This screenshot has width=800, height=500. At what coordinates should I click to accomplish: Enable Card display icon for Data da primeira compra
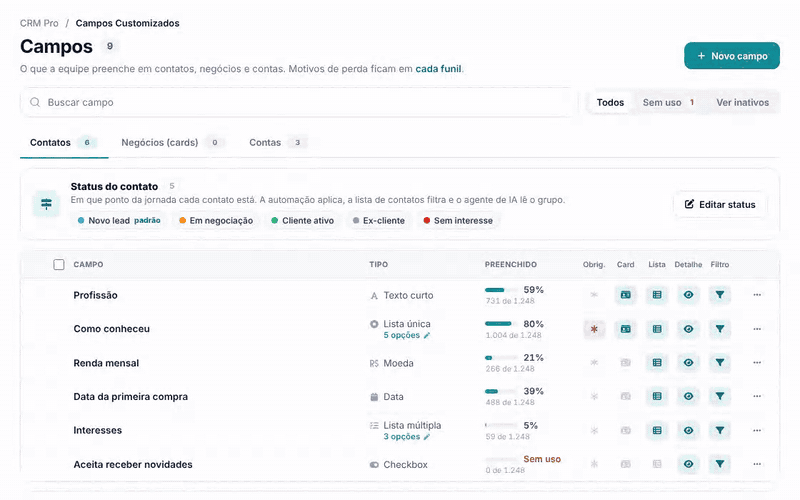point(626,396)
